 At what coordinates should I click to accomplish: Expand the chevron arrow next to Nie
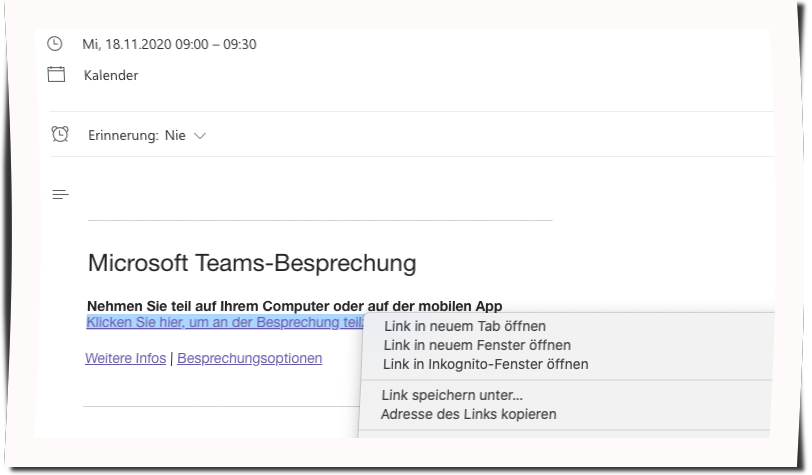200,135
